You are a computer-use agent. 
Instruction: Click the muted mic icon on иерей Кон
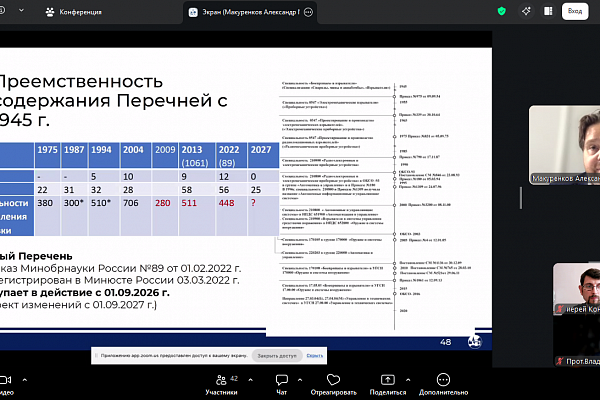tap(560, 309)
